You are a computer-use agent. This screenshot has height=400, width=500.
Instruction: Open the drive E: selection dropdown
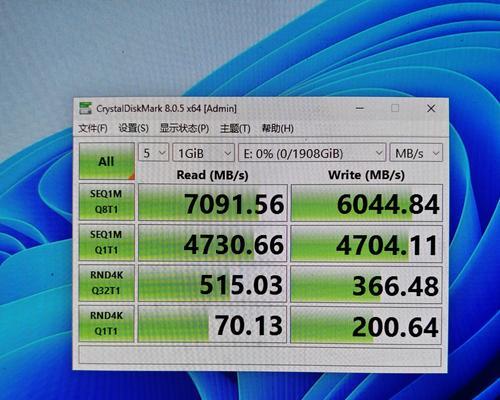pos(312,153)
